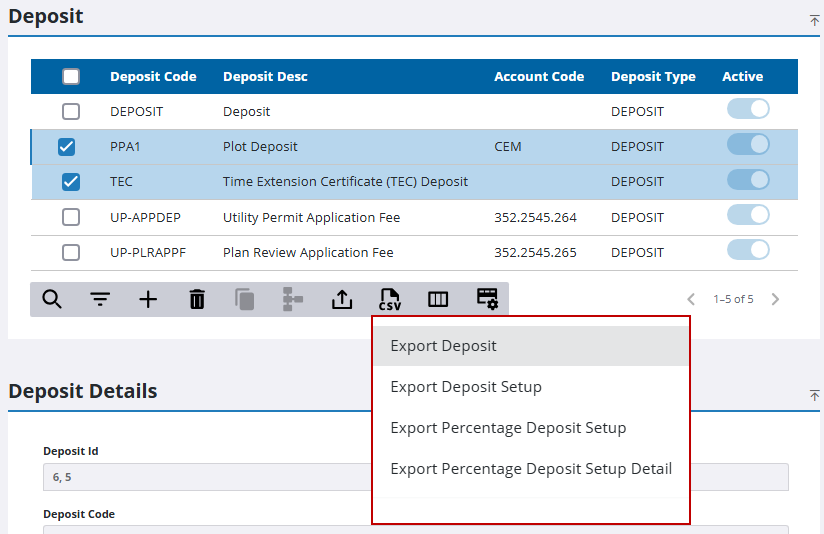Go to next page using right chevron
This screenshot has height=534, width=824.
(x=775, y=299)
